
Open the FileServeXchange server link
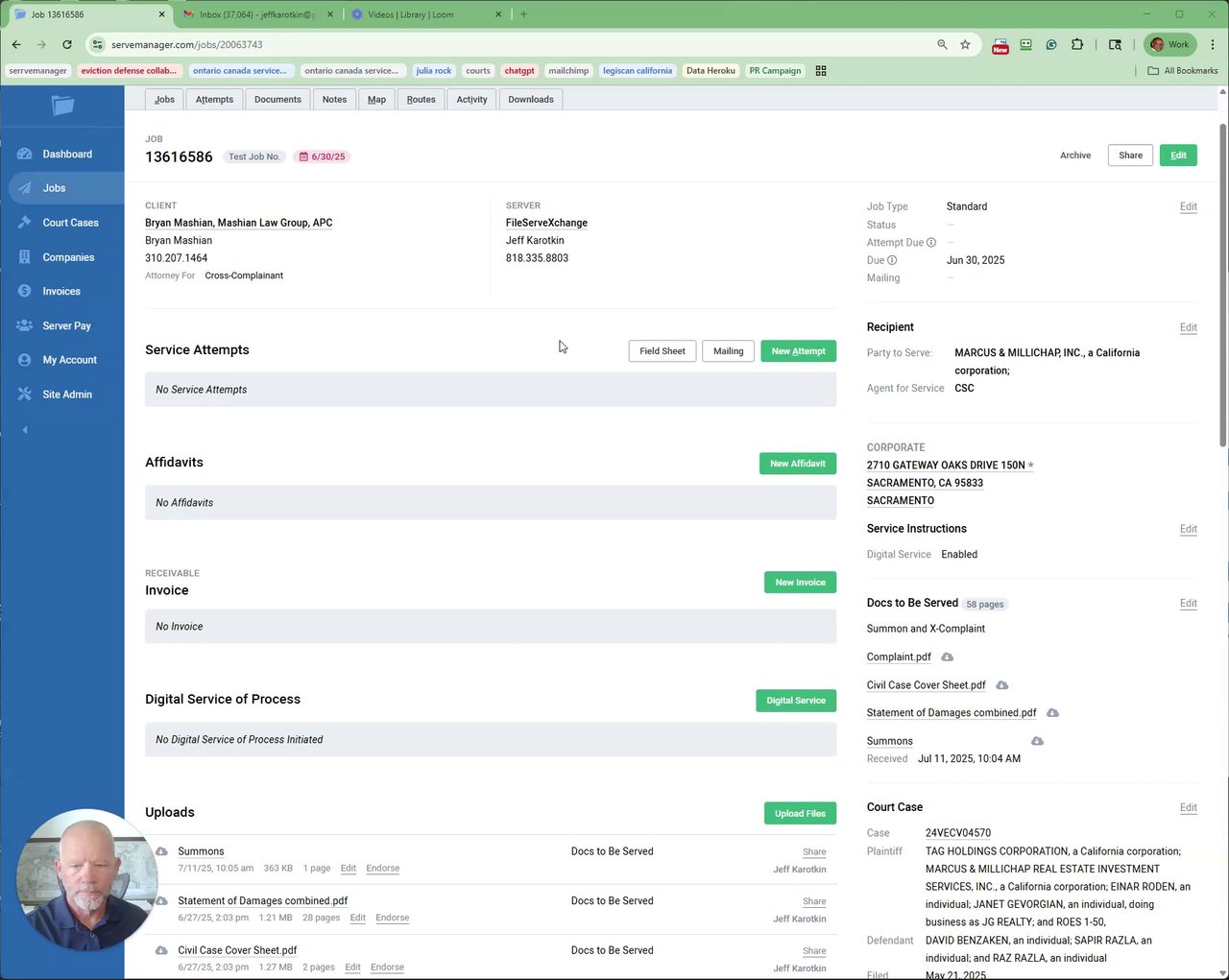[x=546, y=223]
